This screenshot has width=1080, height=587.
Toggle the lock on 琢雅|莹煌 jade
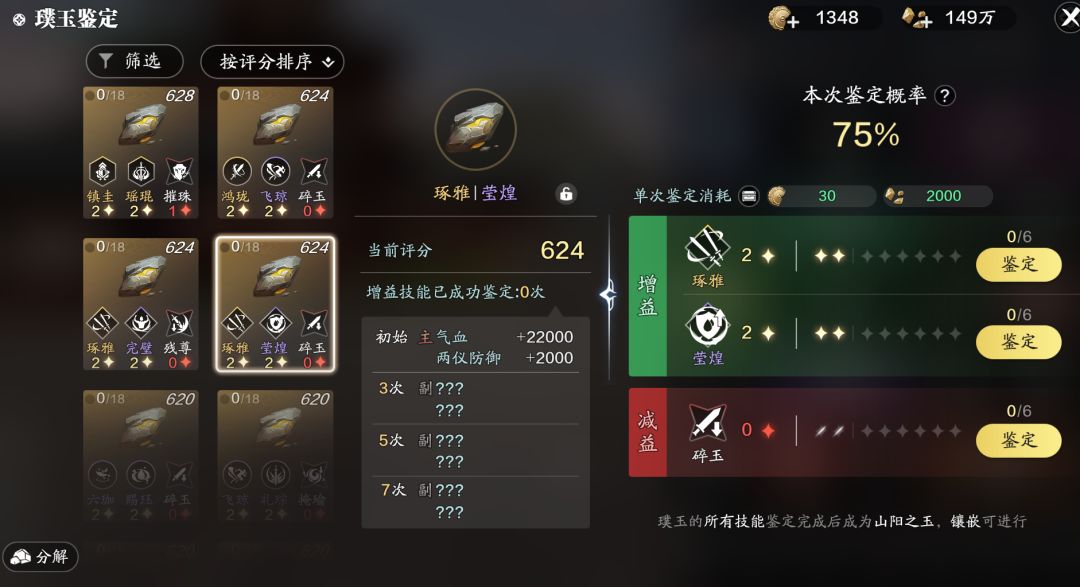[565, 194]
